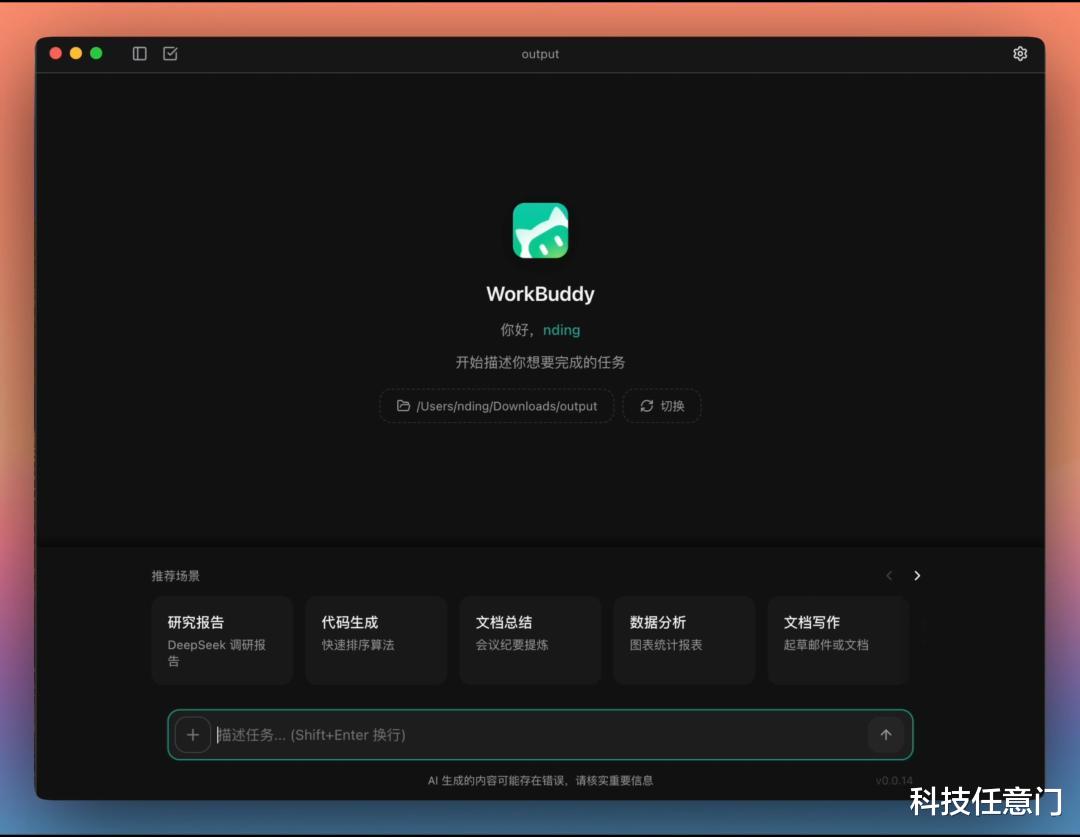Click the WorkBuddy title text
The height and width of the screenshot is (837, 1080).
point(541,294)
